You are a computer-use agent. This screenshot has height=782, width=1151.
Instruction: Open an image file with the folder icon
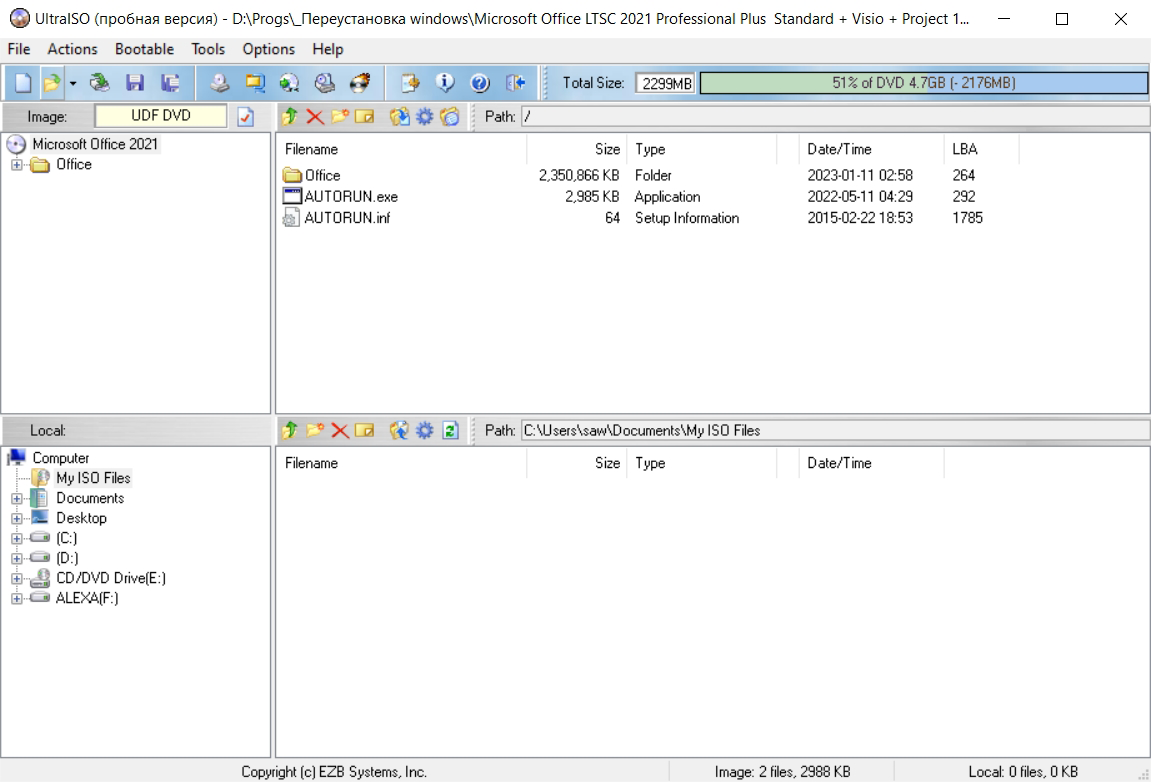tap(51, 83)
